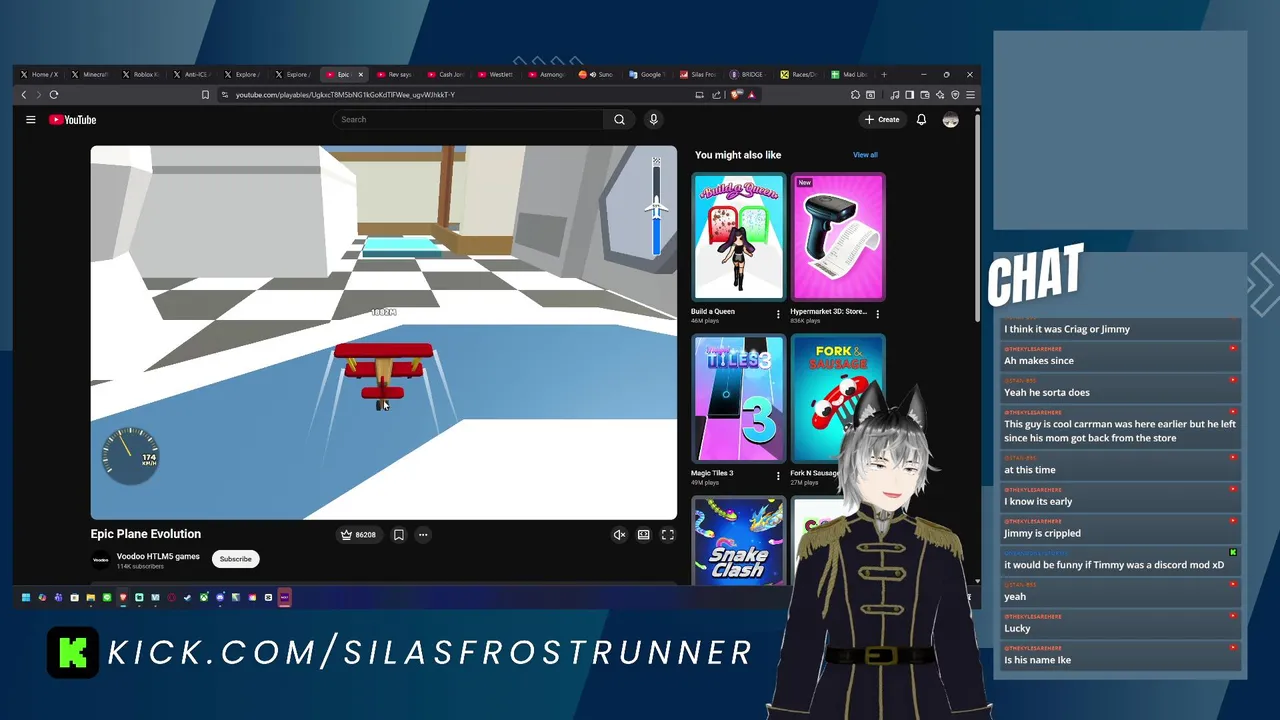The image size is (1280, 720).
Task: Open the Magic Tiles 3 game thumbnail
Action: click(739, 399)
